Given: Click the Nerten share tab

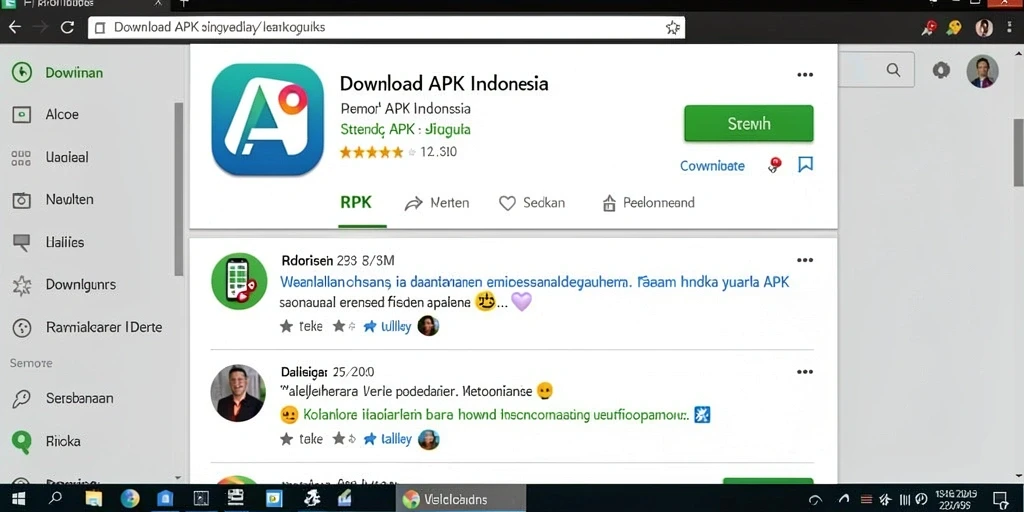Looking at the screenshot, I should pyautogui.click(x=437, y=203).
